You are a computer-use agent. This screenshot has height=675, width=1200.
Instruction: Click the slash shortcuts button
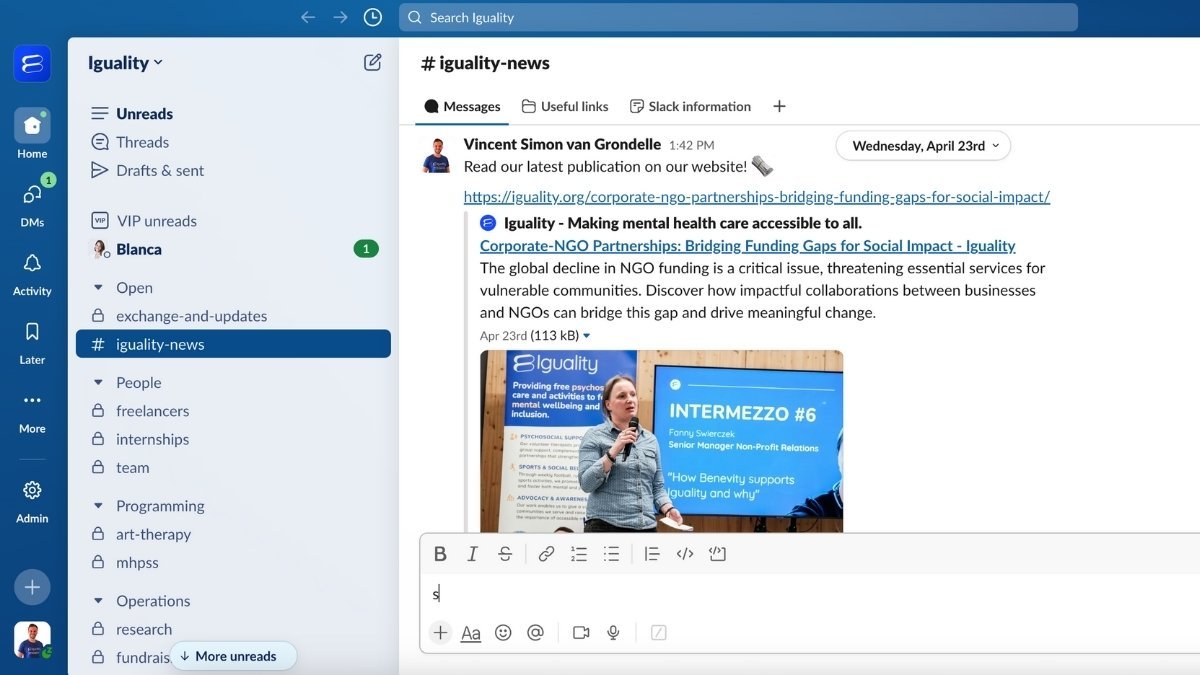pos(659,632)
